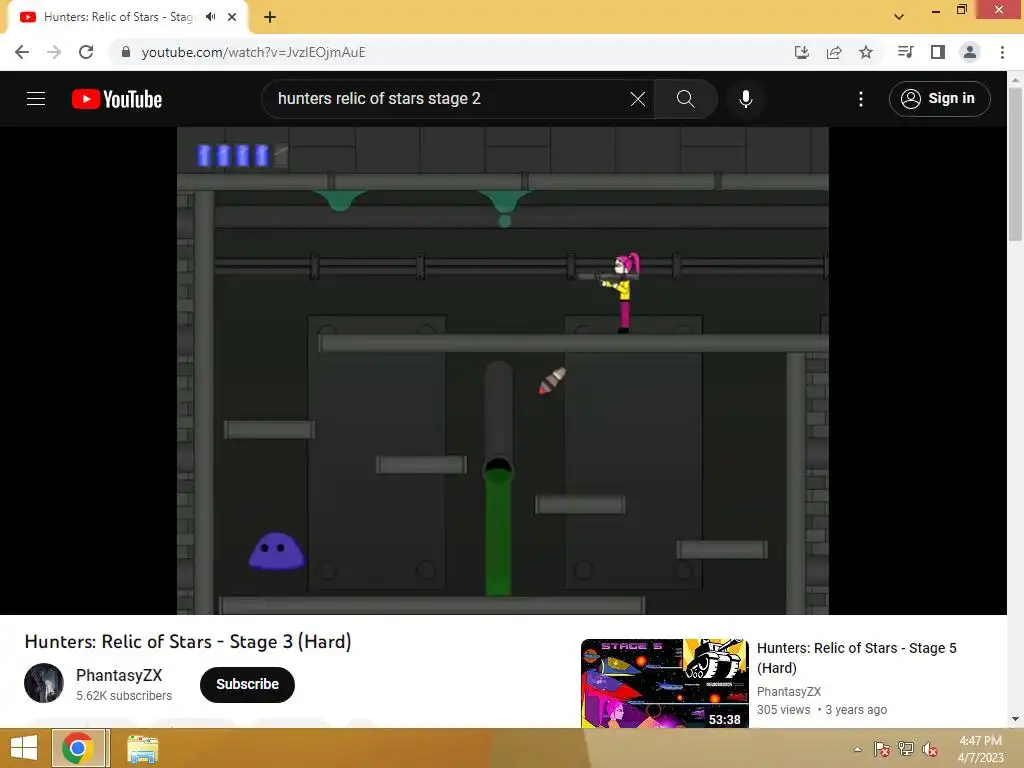The width and height of the screenshot is (1024, 768).
Task: Click Chrome in the taskbar
Action: tap(78, 748)
